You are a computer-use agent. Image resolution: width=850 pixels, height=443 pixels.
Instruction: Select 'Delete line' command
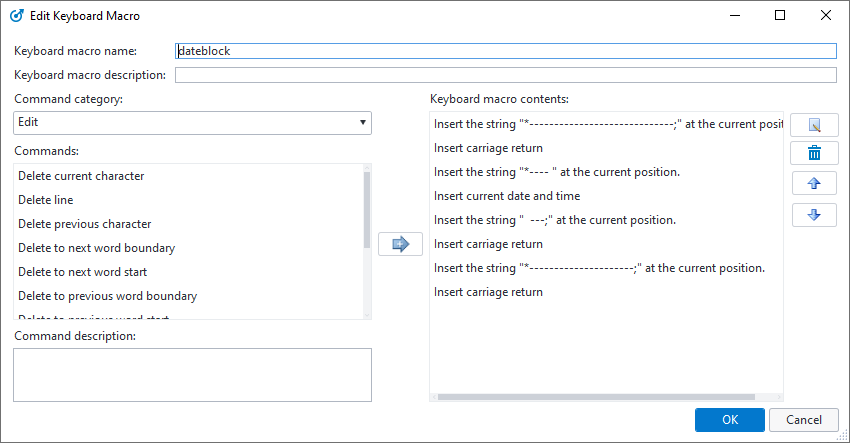click(x=46, y=200)
